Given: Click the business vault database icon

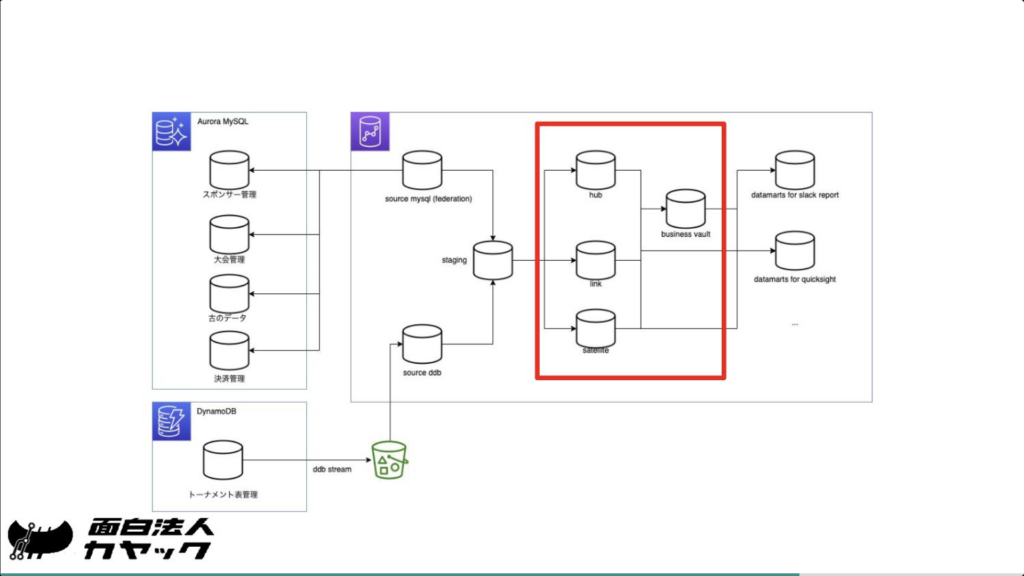Looking at the screenshot, I should pos(685,209).
